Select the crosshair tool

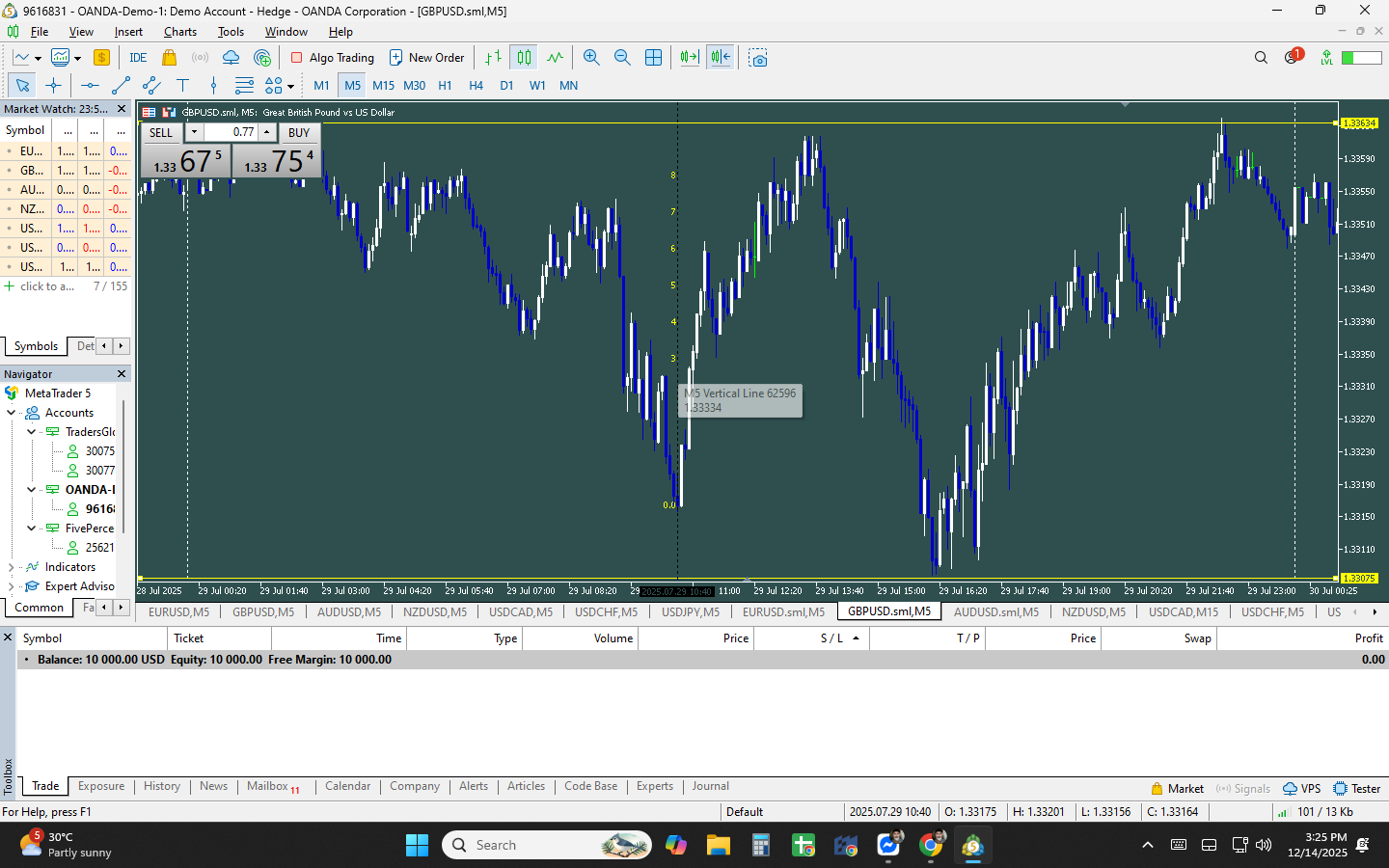click(53, 85)
